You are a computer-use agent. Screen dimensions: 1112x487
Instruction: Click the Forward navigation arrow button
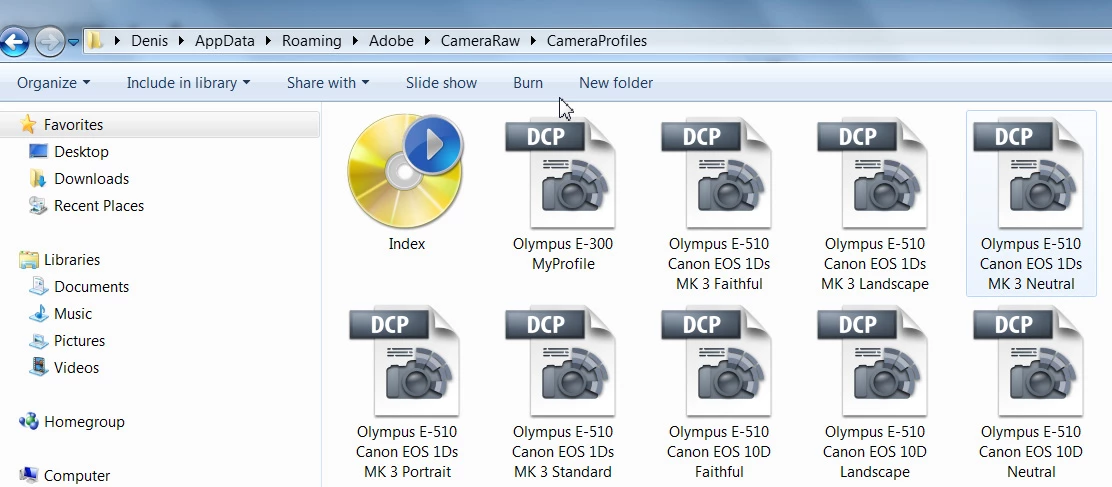50,42
